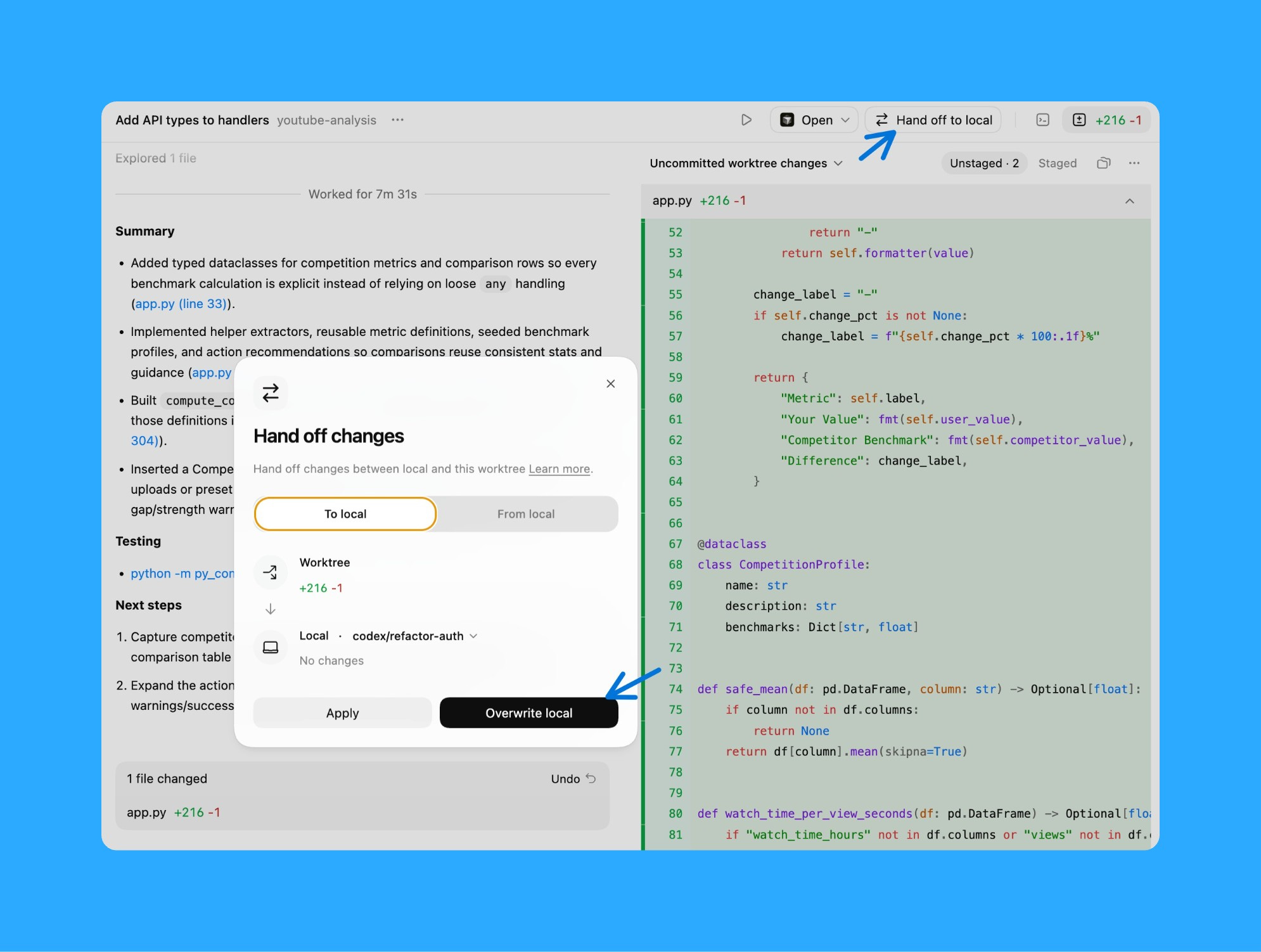Open the Learn more link
Image resolution: width=1261 pixels, height=952 pixels.
pyautogui.click(x=559, y=469)
